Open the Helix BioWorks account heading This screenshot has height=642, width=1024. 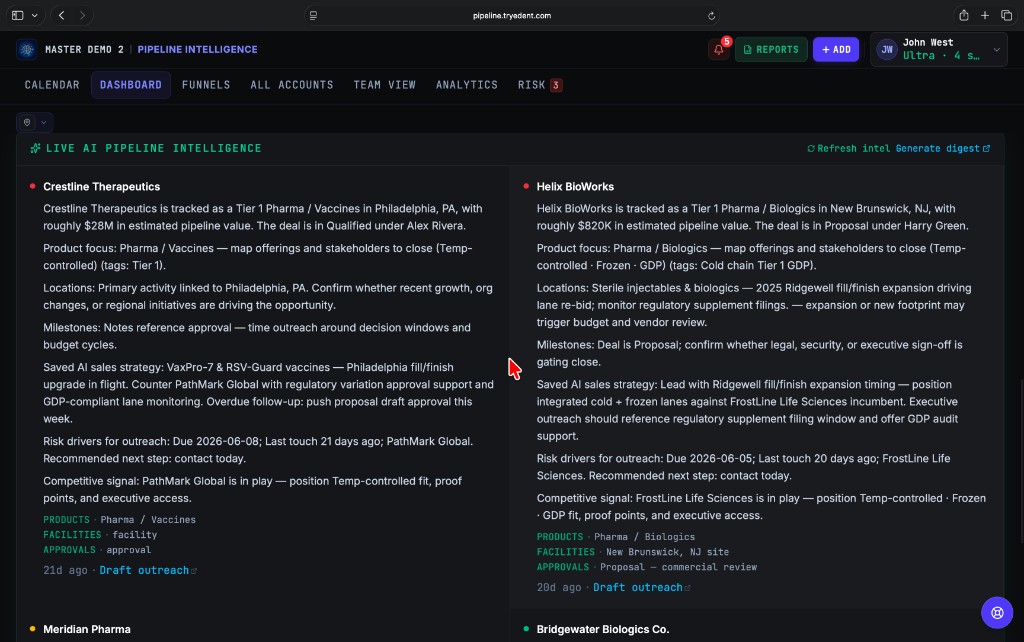pos(575,187)
